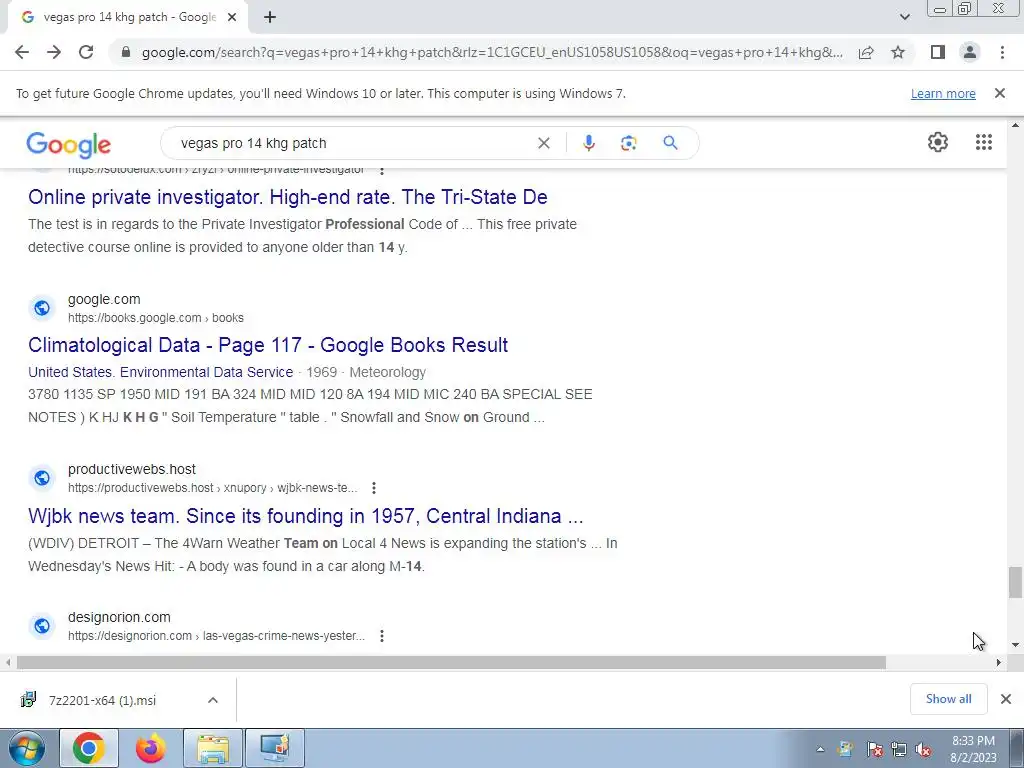Screen dimensions: 1024x768
Task: Reload the current page
Action: (x=86, y=52)
